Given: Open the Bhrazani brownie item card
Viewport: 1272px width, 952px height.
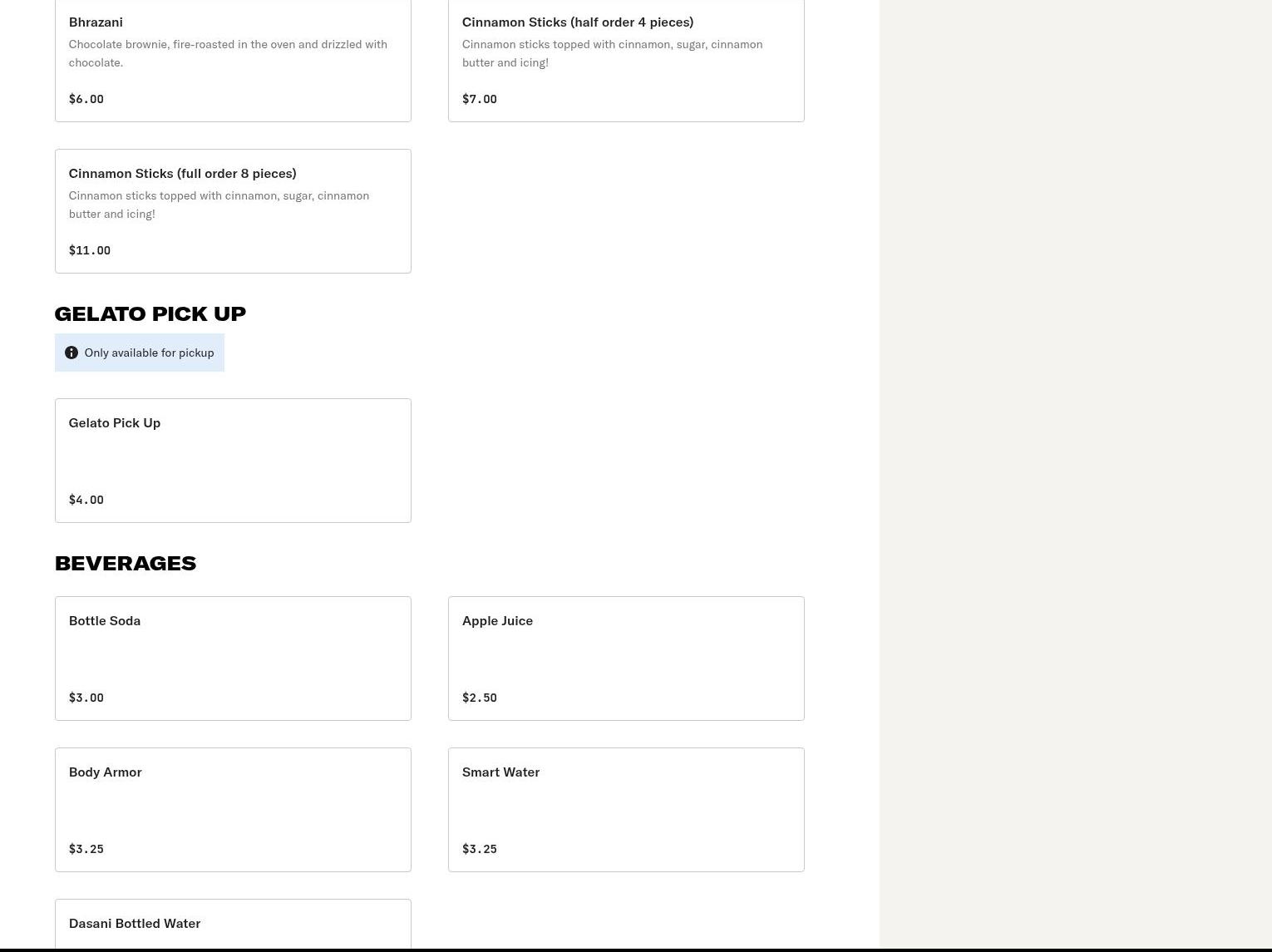Looking at the screenshot, I should pyautogui.click(x=233, y=61).
